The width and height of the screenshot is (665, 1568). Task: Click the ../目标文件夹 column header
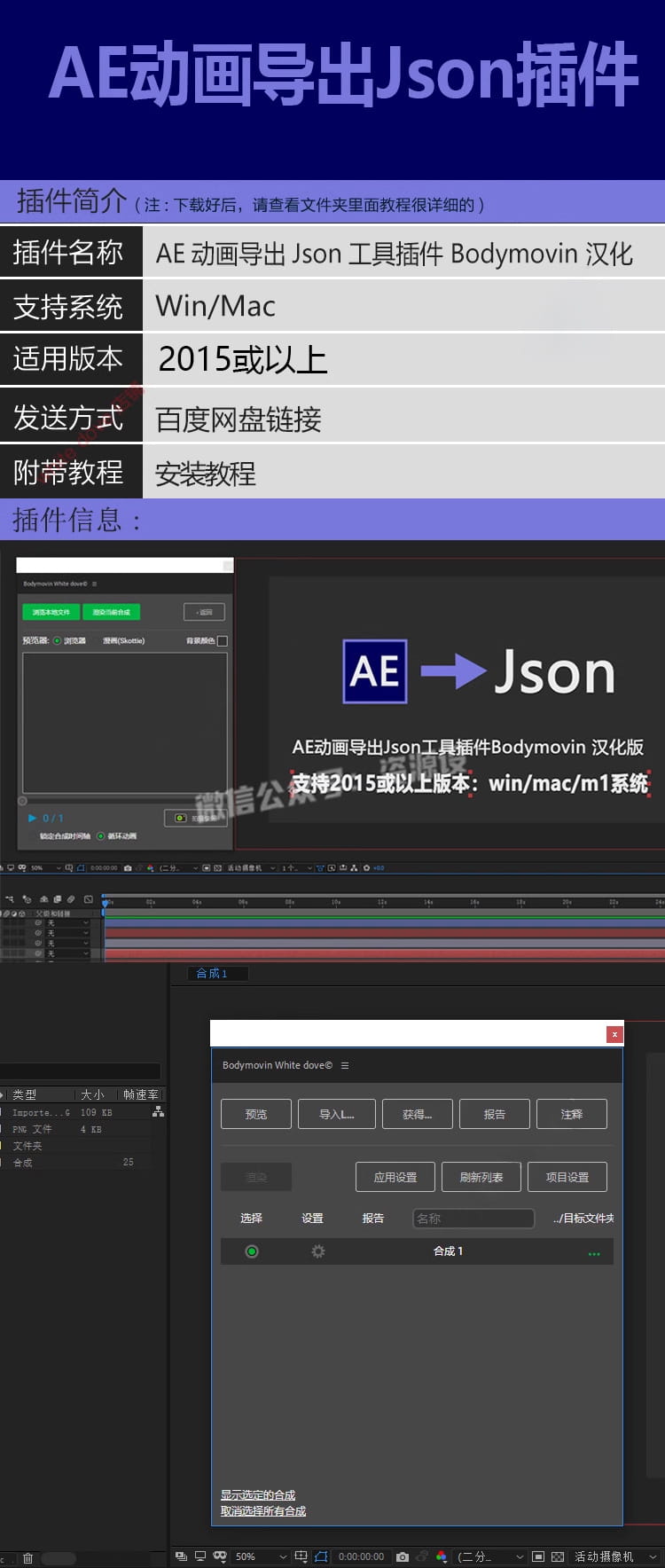(583, 1219)
